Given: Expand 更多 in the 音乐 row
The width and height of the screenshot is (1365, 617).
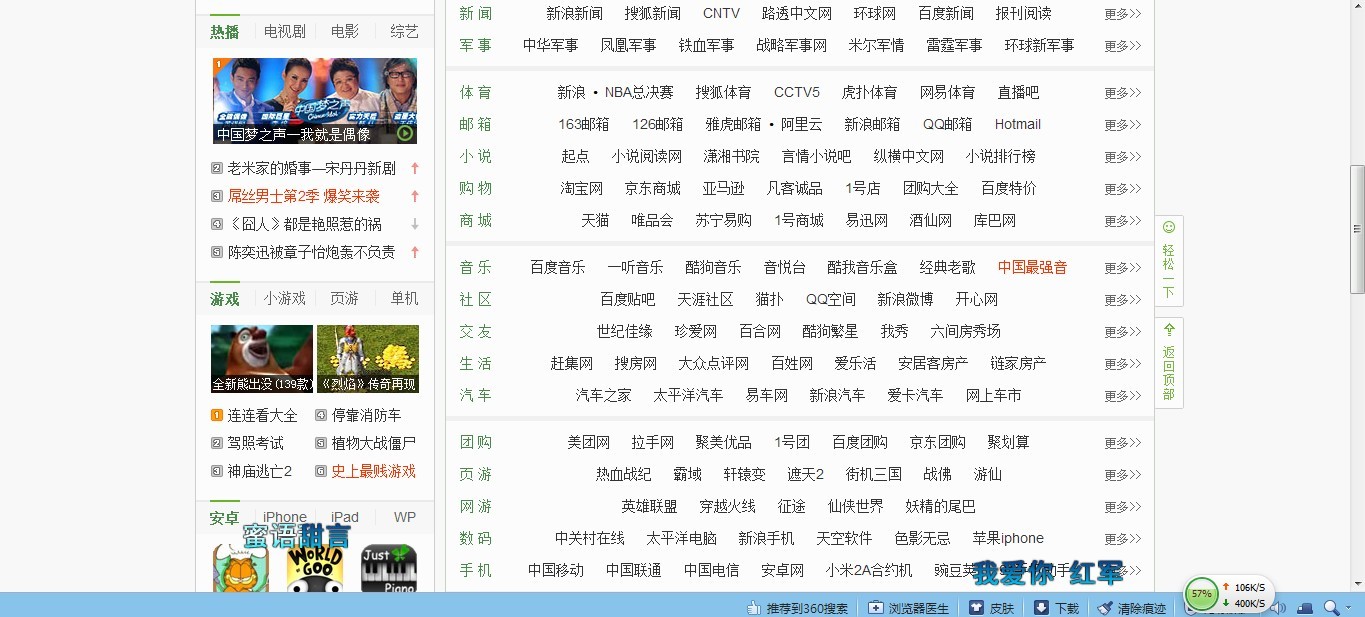Looking at the screenshot, I should pyautogui.click(x=1123, y=268).
